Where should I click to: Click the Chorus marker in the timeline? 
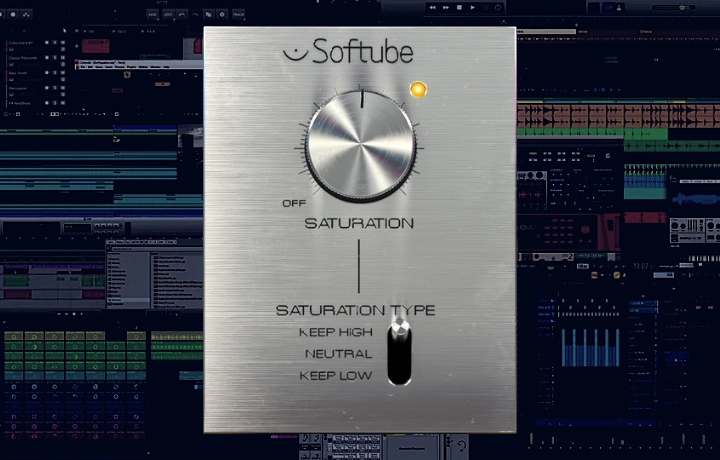coord(645,32)
